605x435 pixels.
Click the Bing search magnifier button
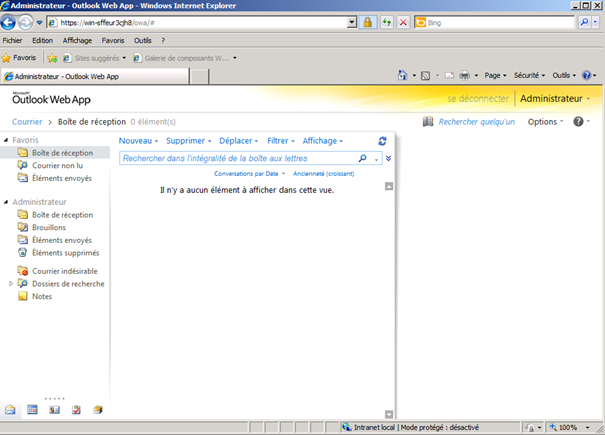point(585,22)
